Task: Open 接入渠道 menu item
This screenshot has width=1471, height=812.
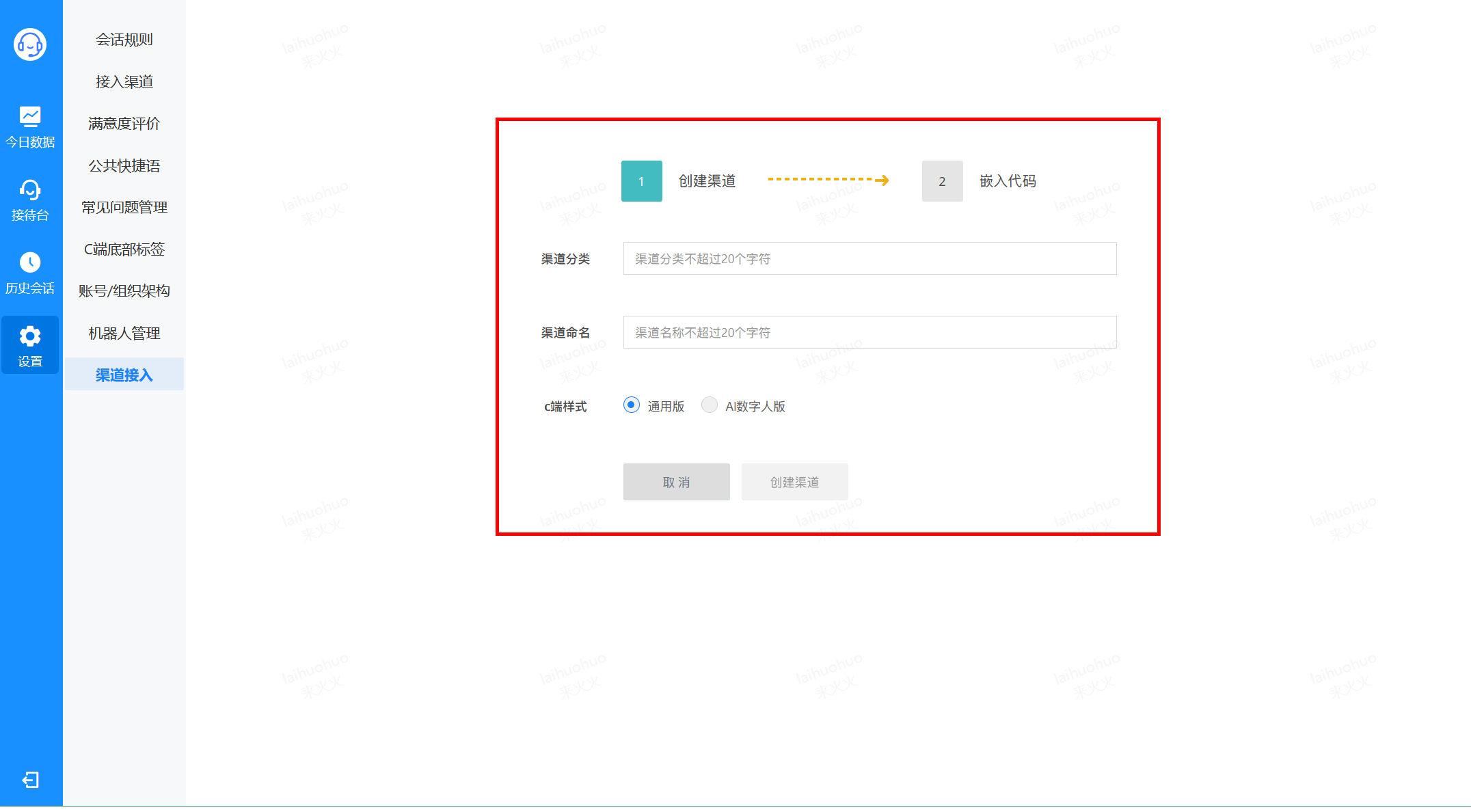Action: pyautogui.click(x=124, y=82)
